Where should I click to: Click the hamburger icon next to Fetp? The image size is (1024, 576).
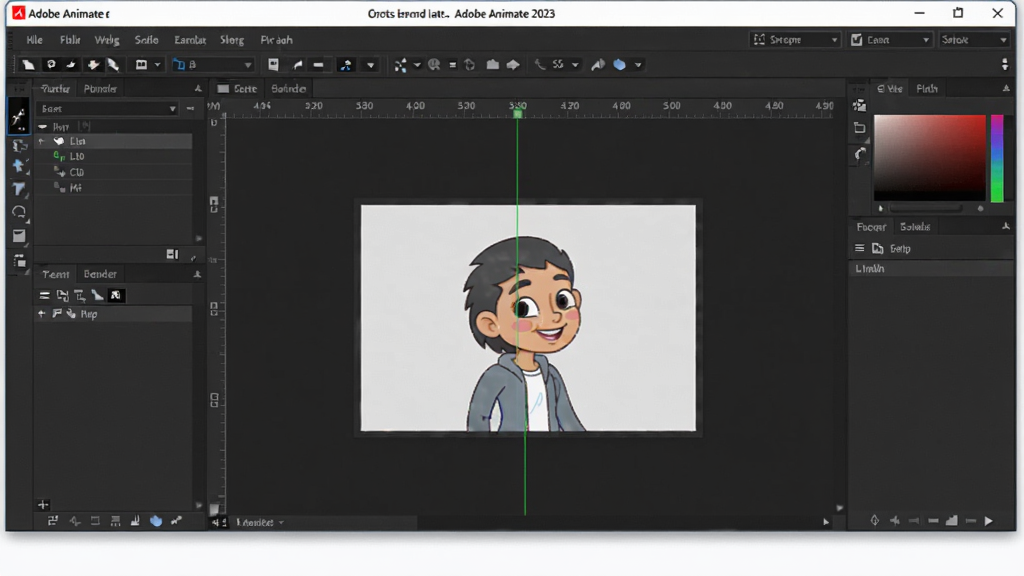[859, 248]
